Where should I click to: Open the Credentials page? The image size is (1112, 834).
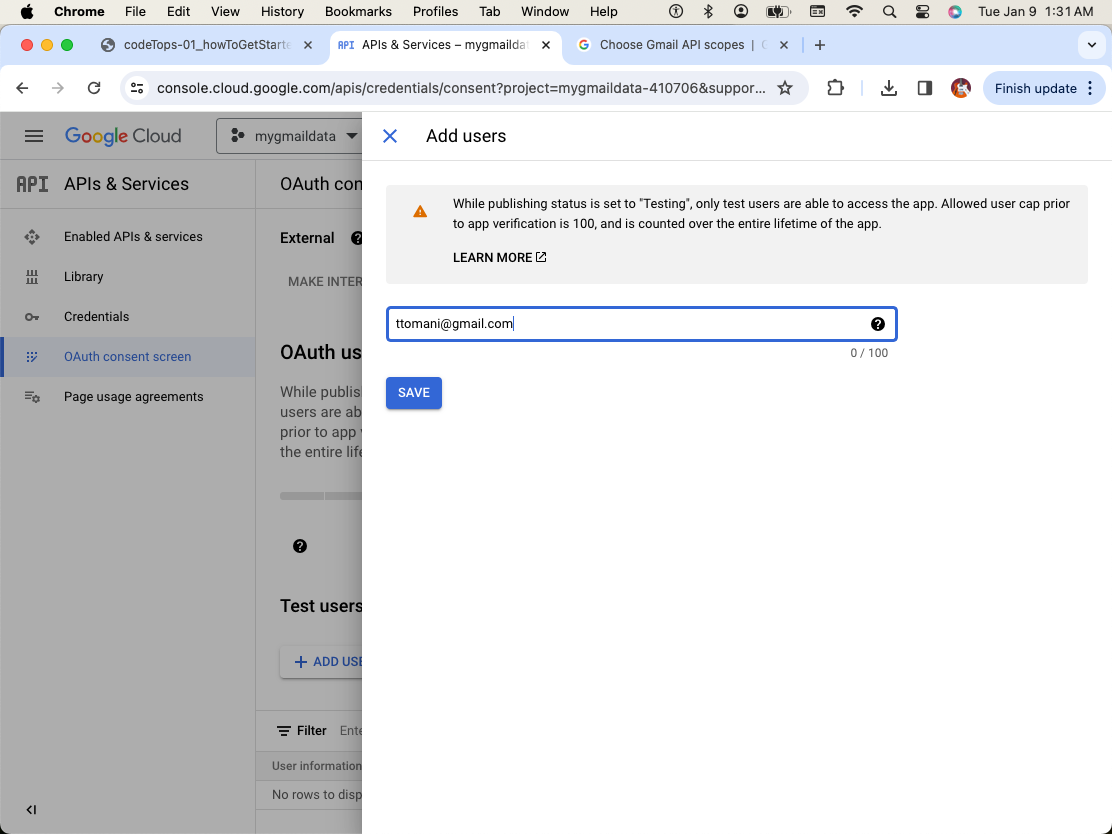[x=96, y=316]
